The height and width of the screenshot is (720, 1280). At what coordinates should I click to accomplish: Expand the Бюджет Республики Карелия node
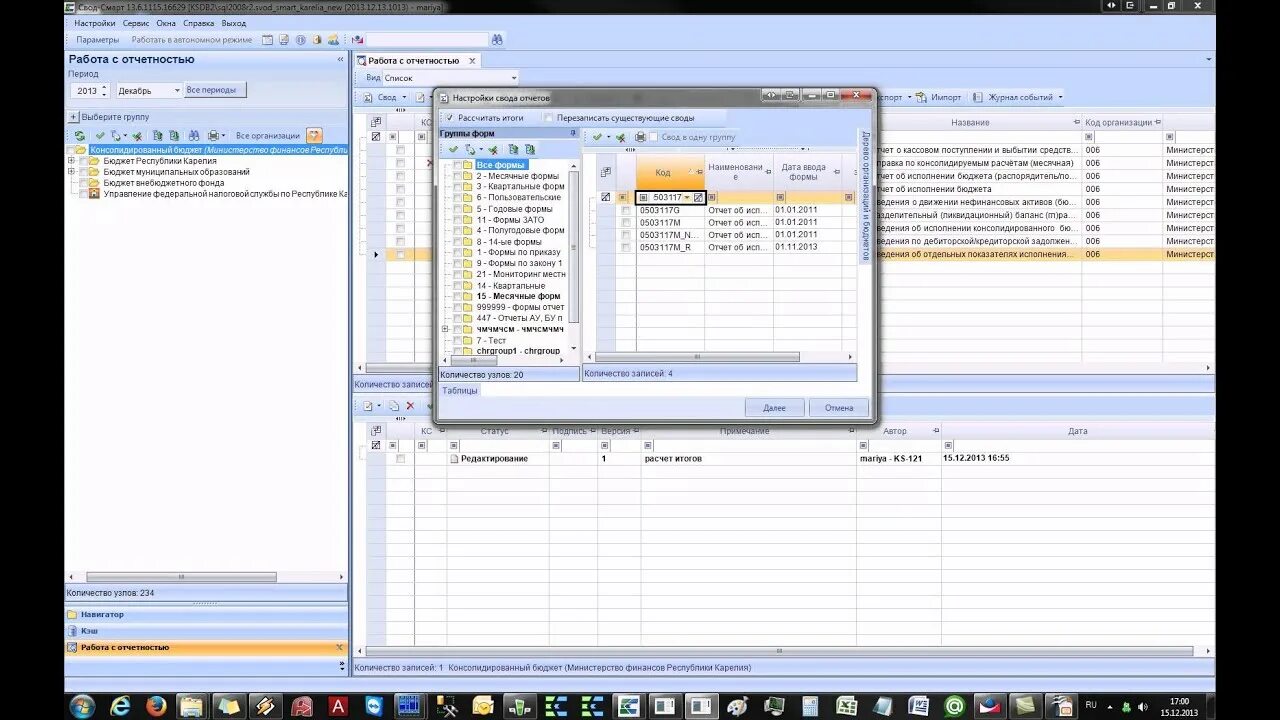[x=71, y=161]
